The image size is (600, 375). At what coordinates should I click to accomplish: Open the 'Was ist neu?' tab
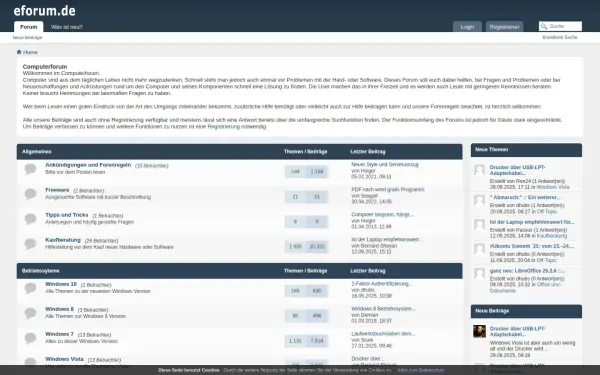pos(67,27)
